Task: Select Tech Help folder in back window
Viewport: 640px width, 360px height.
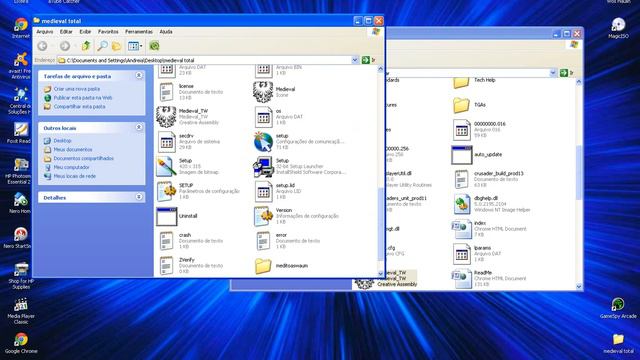Action: click(474, 82)
